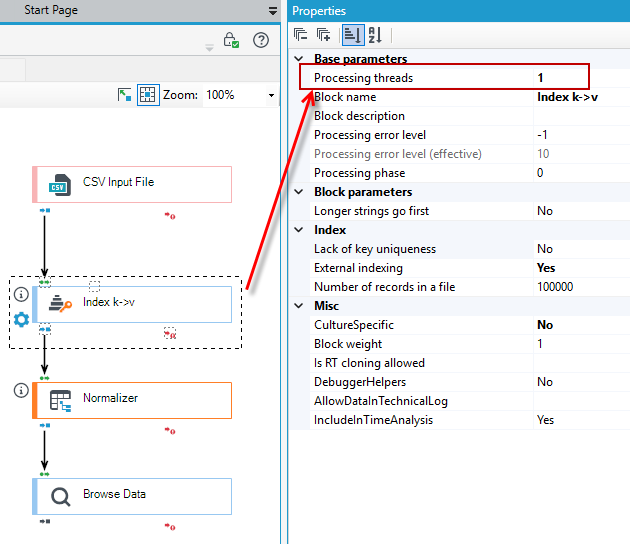Select the CSV Input File block
This screenshot has width=630, height=544.
click(x=132, y=184)
